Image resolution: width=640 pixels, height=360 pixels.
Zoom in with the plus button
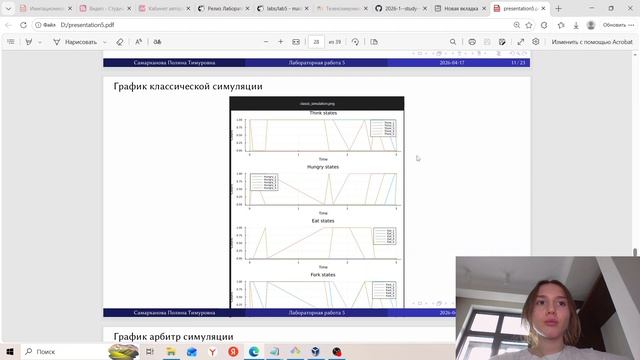[x=281, y=42]
